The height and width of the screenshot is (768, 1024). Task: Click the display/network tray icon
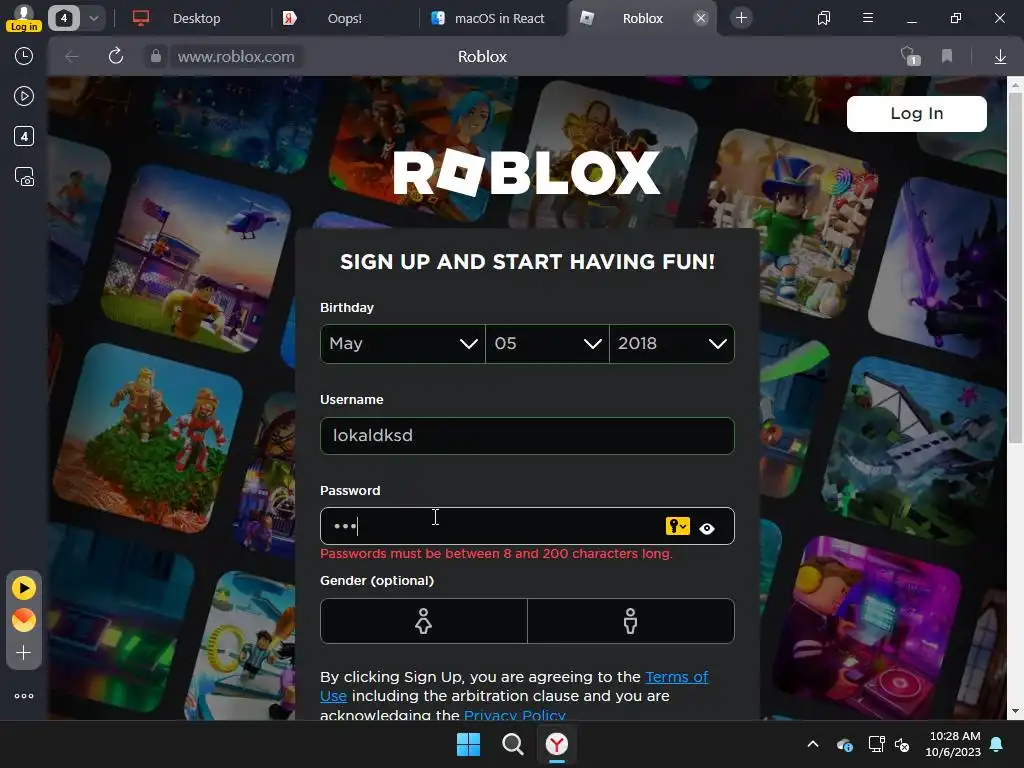click(876, 744)
